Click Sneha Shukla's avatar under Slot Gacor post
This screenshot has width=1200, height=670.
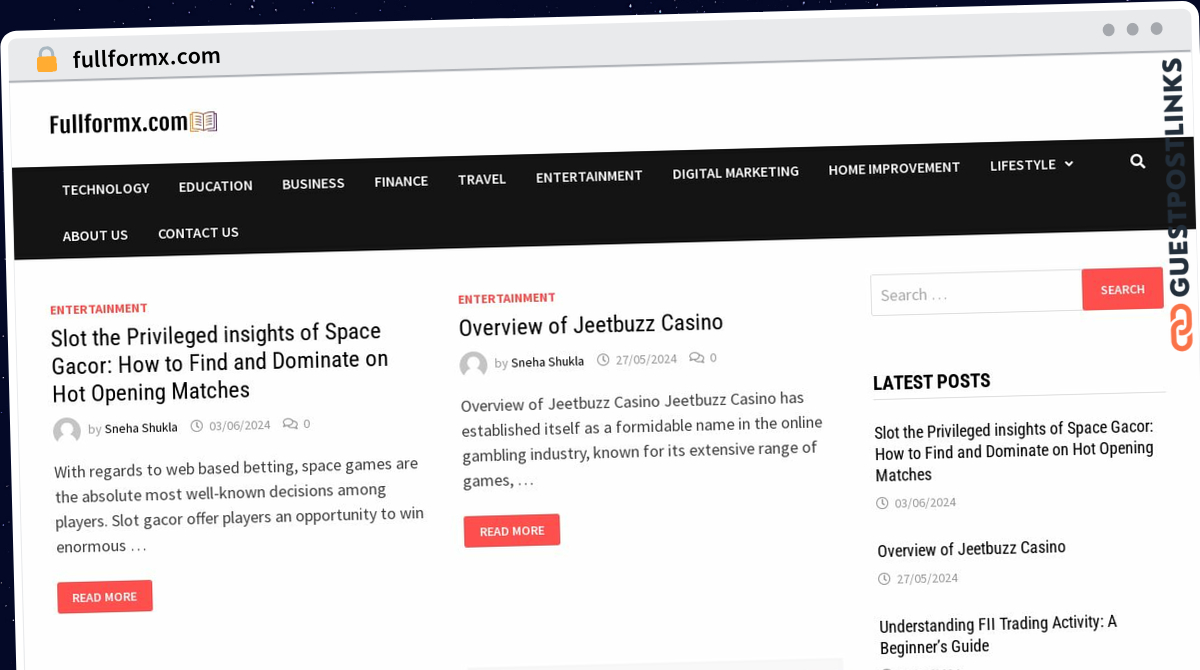tap(67, 431)
